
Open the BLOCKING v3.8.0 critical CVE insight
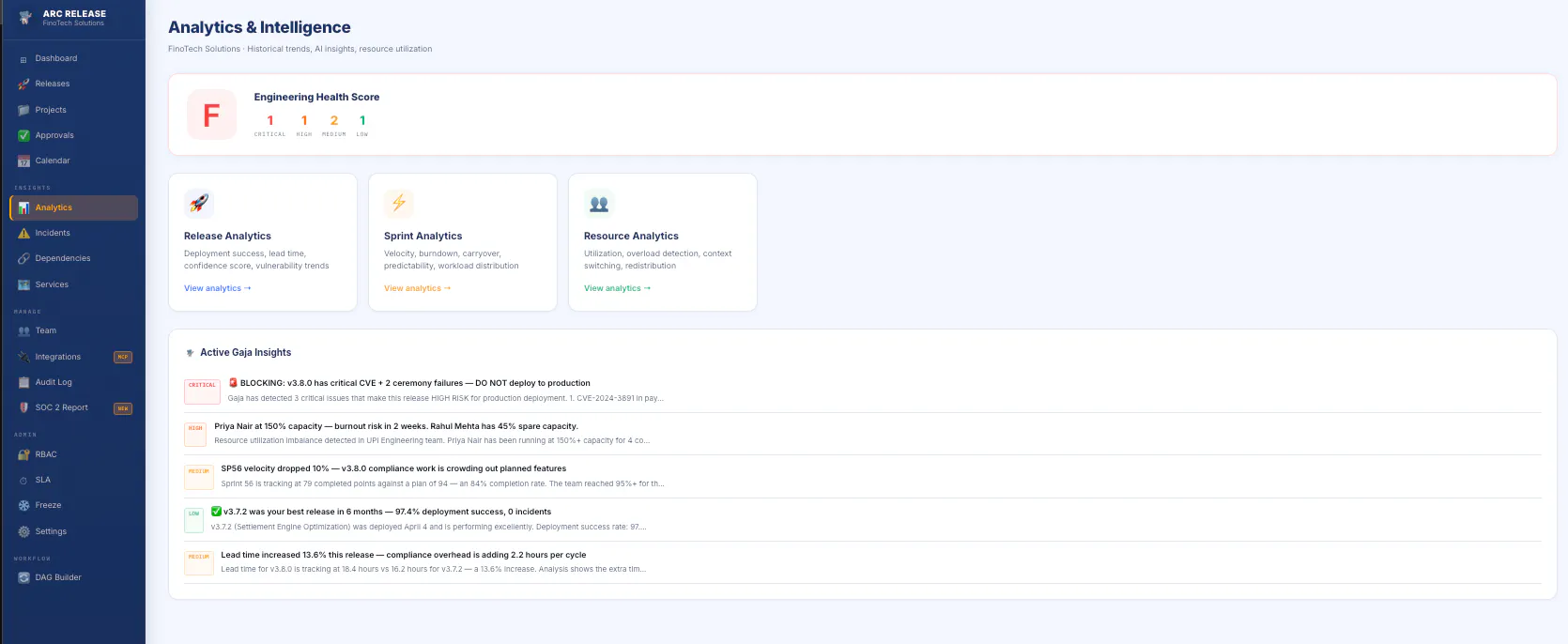point(863,391)
